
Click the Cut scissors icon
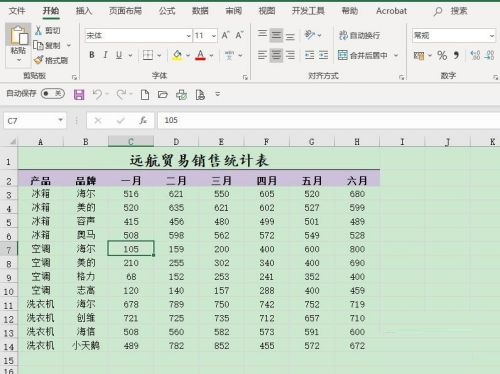38,31
